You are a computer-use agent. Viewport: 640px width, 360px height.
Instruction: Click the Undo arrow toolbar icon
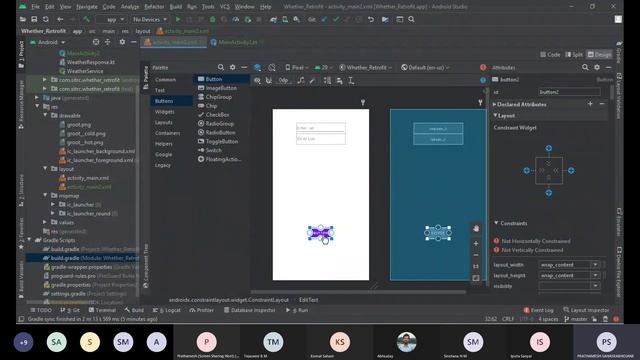[x=371, y=19]
